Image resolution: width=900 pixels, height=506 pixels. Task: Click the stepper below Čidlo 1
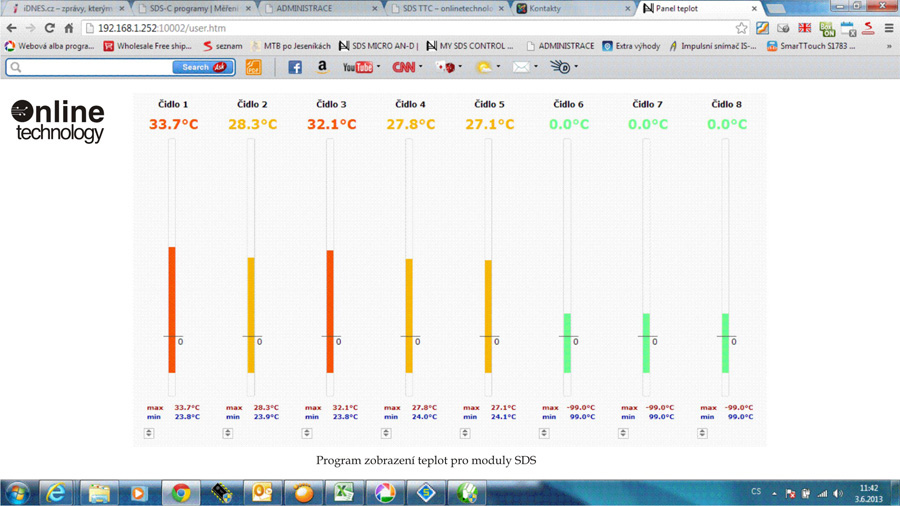tap(149, 433)
